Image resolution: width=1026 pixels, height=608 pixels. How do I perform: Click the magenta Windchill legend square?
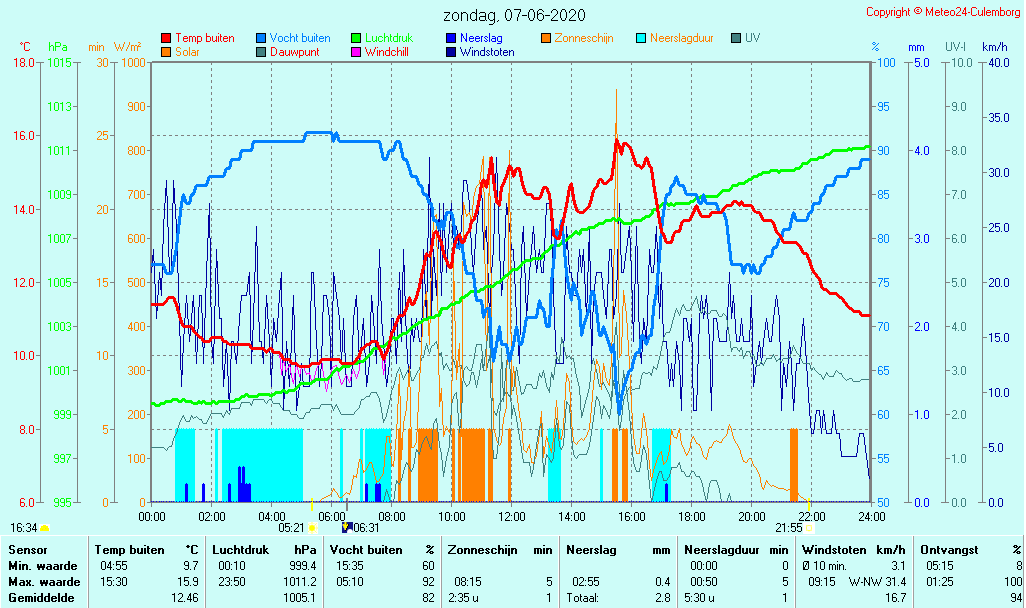point(356,52)
